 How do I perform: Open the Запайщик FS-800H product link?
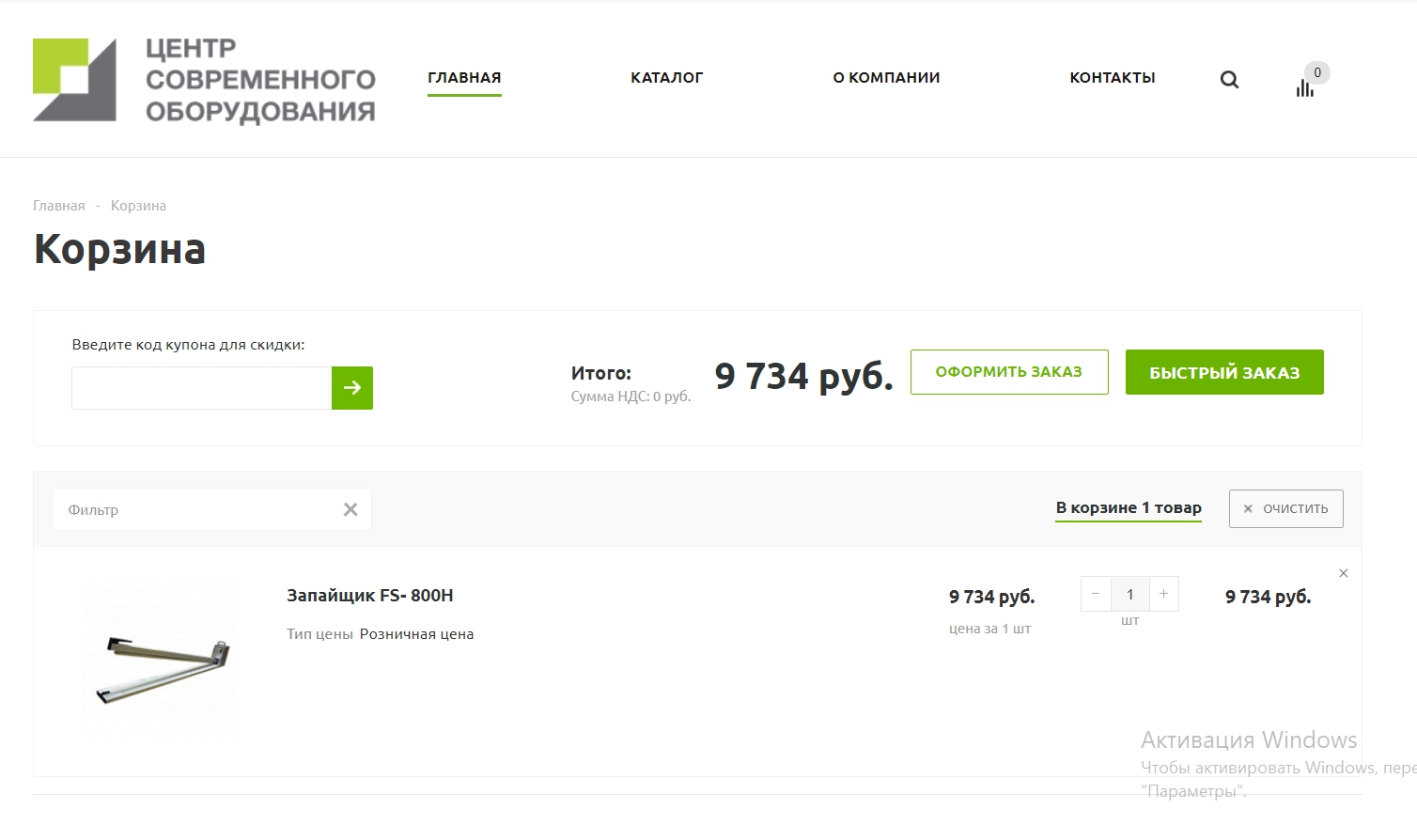370,596
